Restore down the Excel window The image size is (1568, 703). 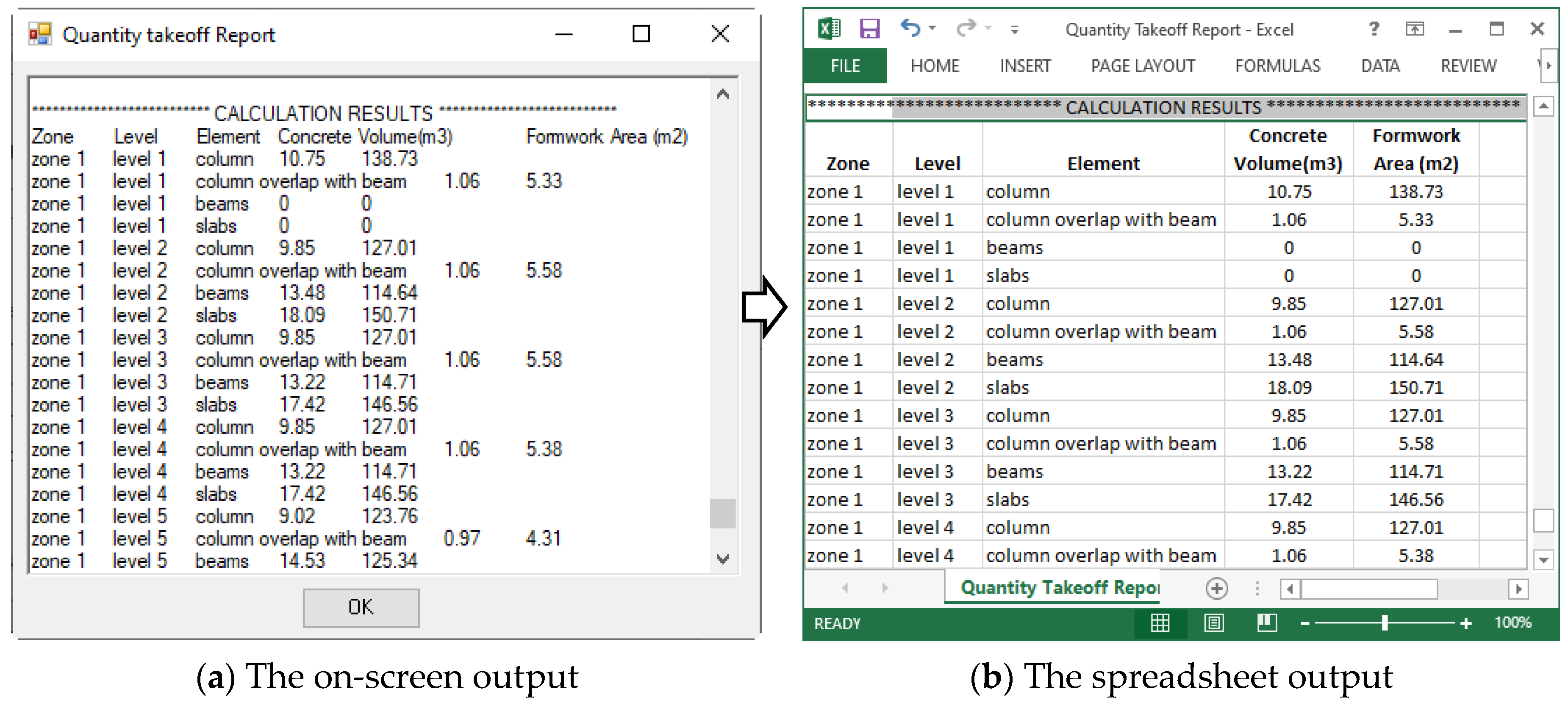coord(1496,28)
